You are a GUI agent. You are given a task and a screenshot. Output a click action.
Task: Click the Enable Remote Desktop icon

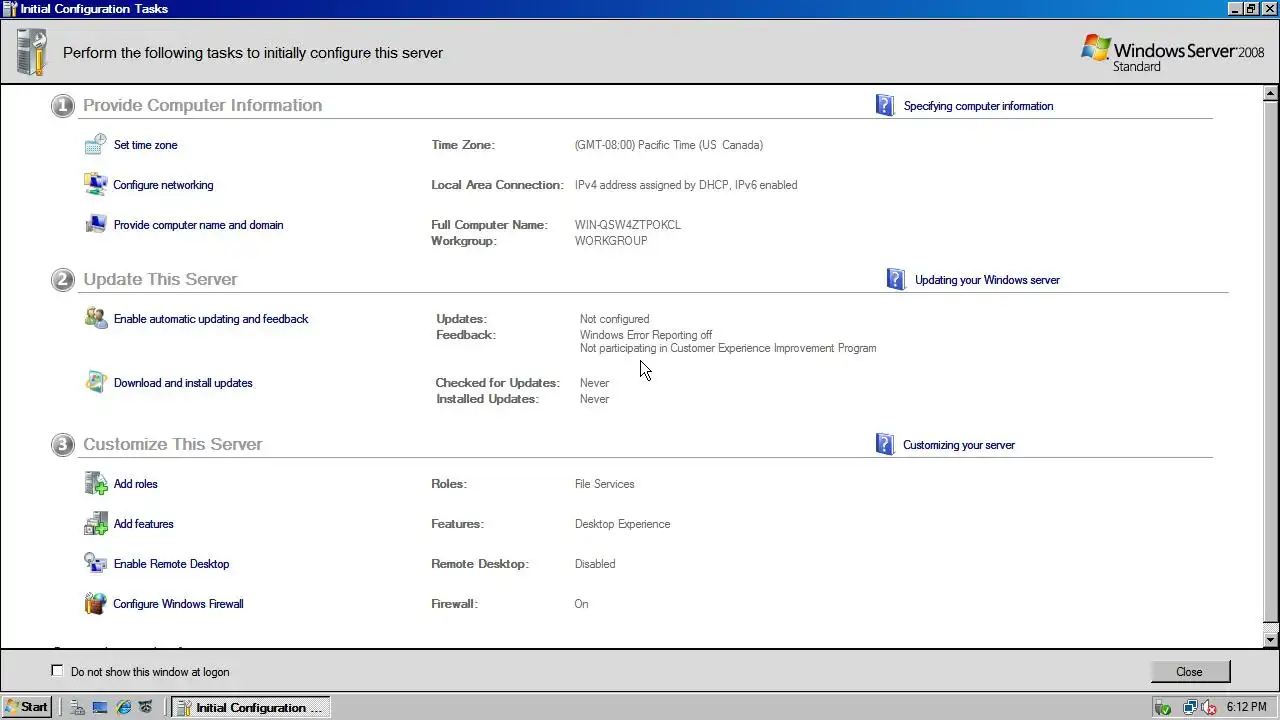pos(95,563)
